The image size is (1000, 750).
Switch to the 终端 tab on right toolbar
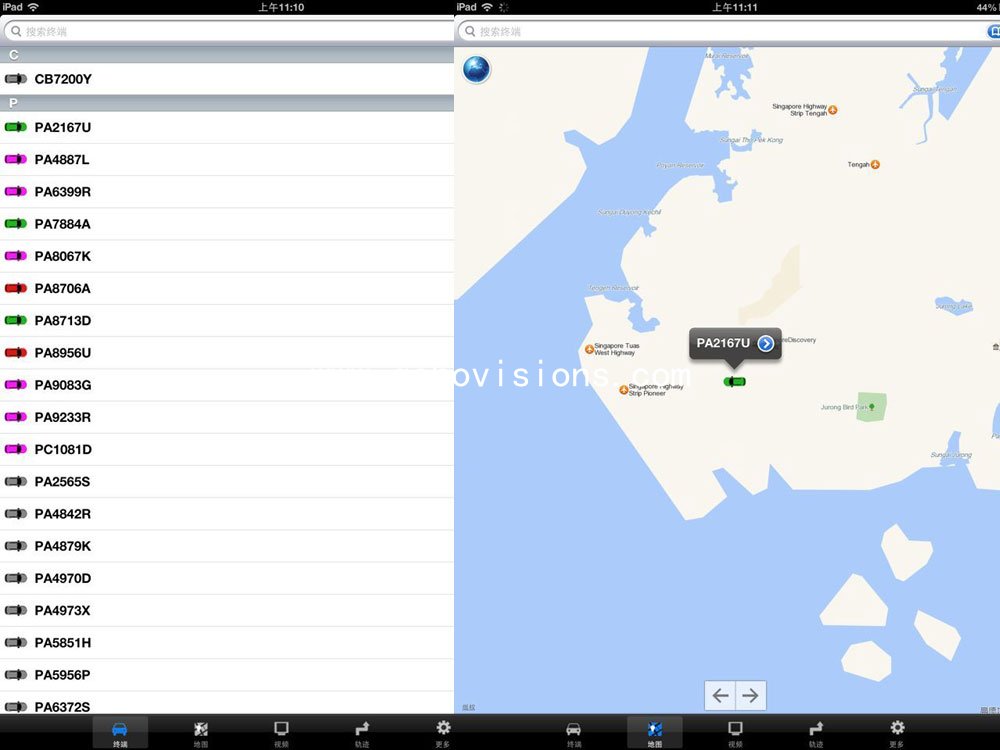574,731
